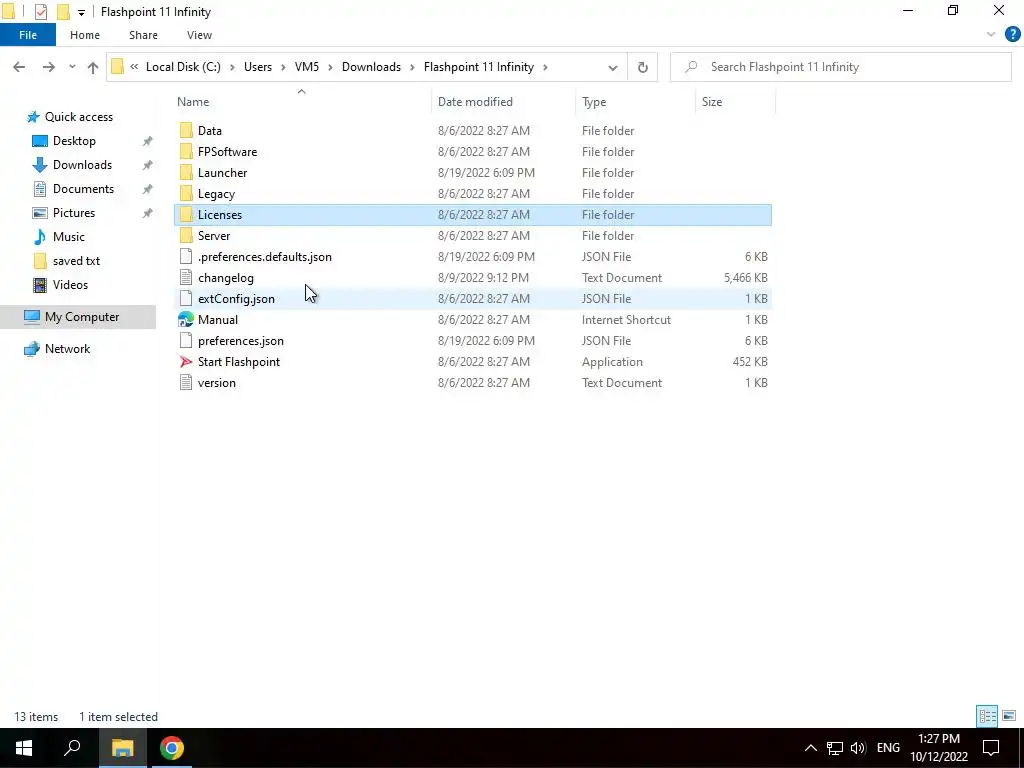Screen dimensions: 1024x768
Task: Open Music in navigation pane
Action: click(x=68, y=237)
